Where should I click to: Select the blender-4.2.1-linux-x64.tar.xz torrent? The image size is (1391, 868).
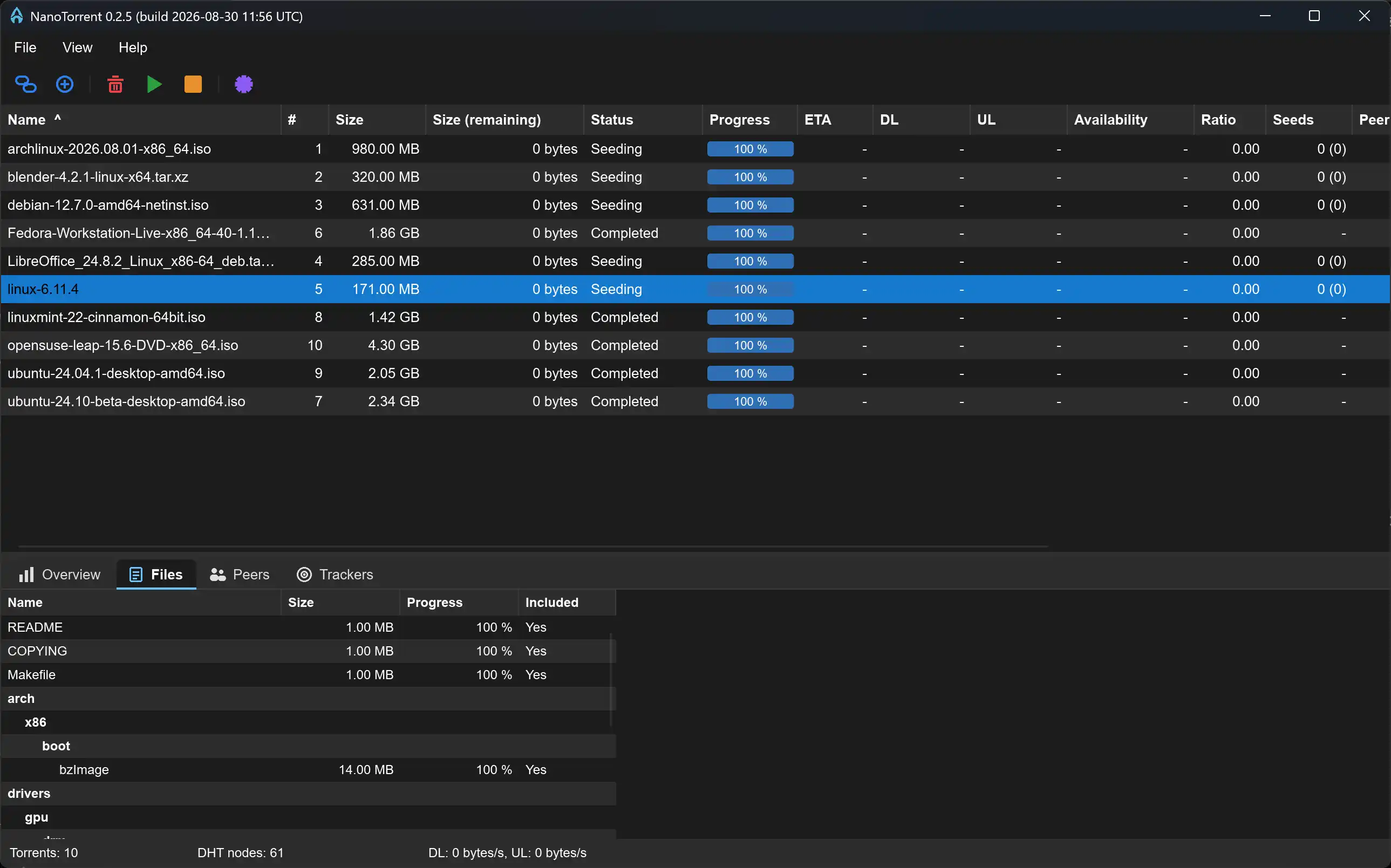click(695, 177)
